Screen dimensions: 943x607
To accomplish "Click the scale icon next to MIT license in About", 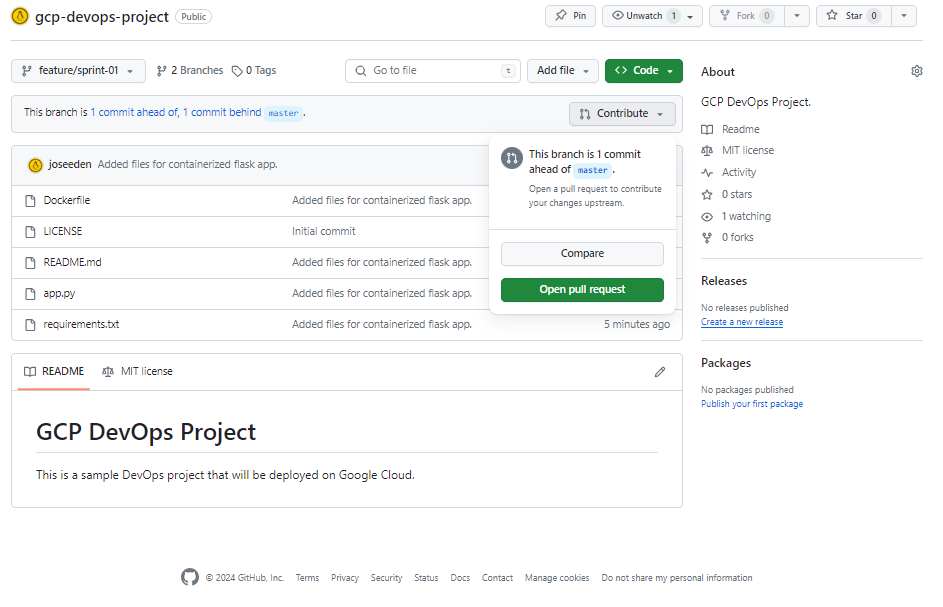I will pos(707,150).
